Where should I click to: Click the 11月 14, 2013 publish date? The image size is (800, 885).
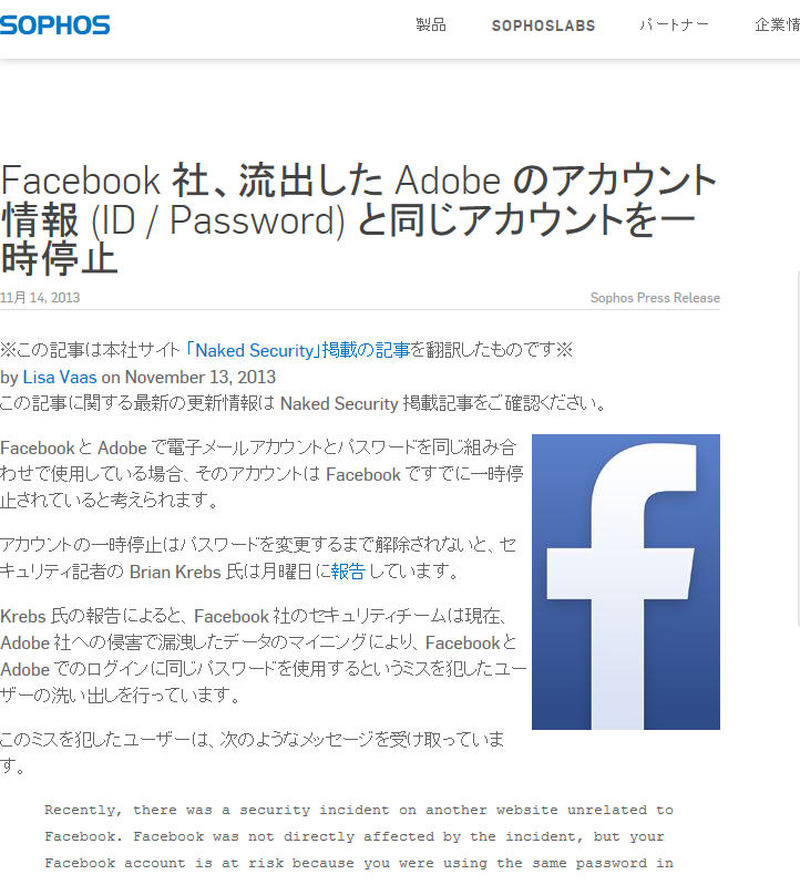pos(40,298)
